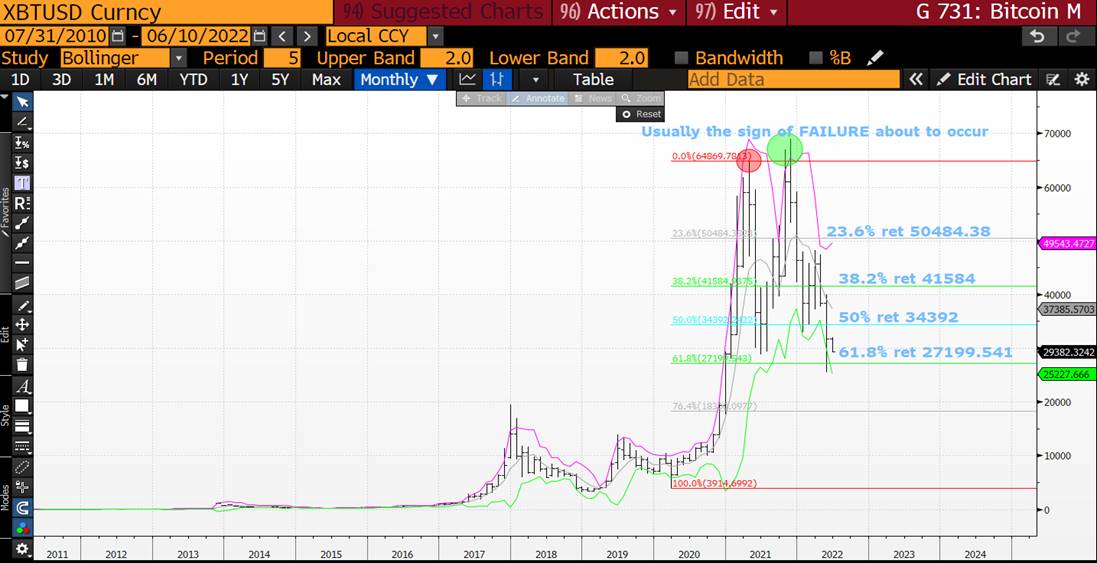Viewport: 1097px width, 563px height.
Task: Select the arrow pointer tool
Action: pyautogui.click(x=22, y=102)
